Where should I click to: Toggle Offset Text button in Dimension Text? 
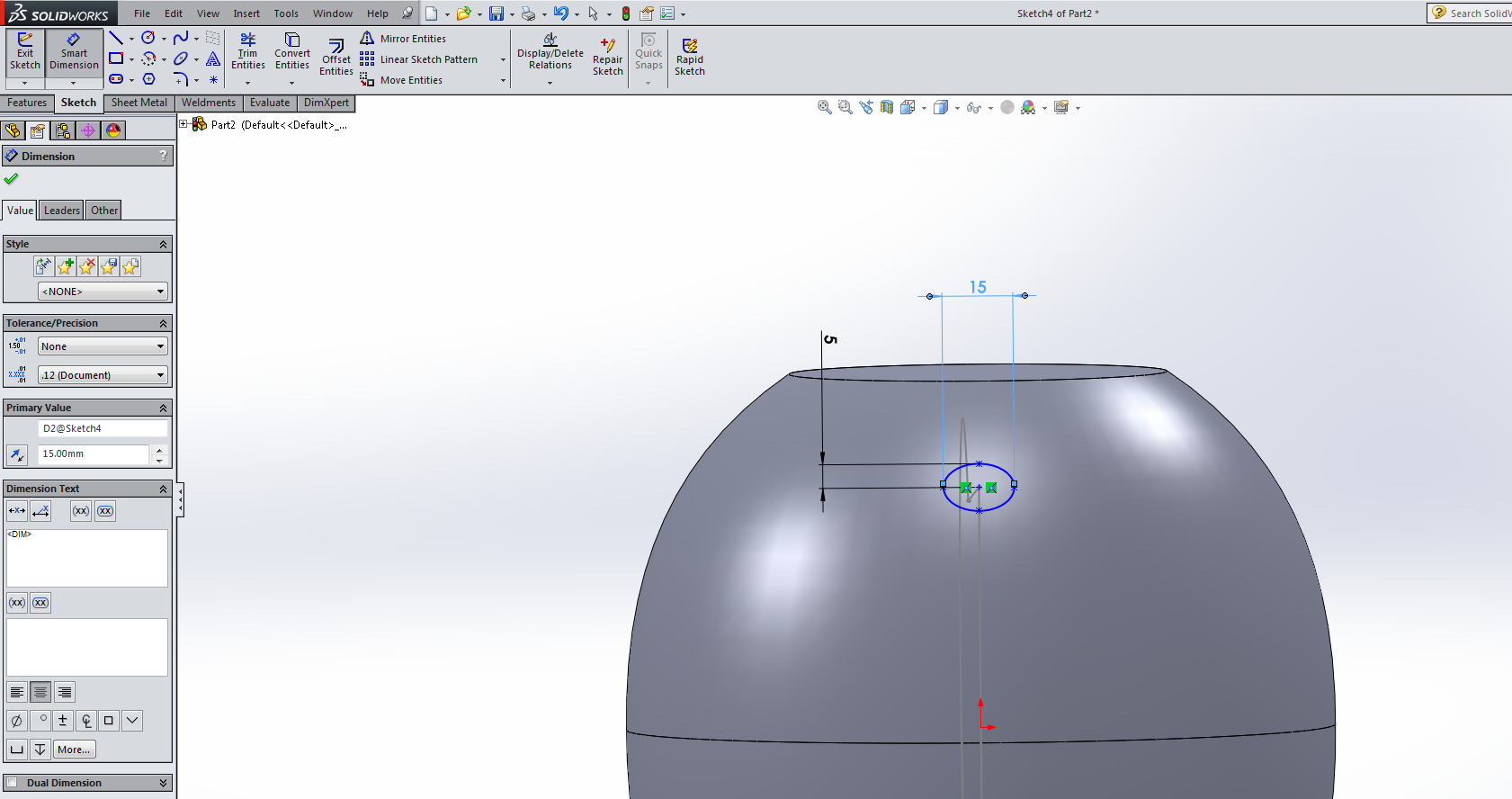pyautogui.click(x=40, y=511)
